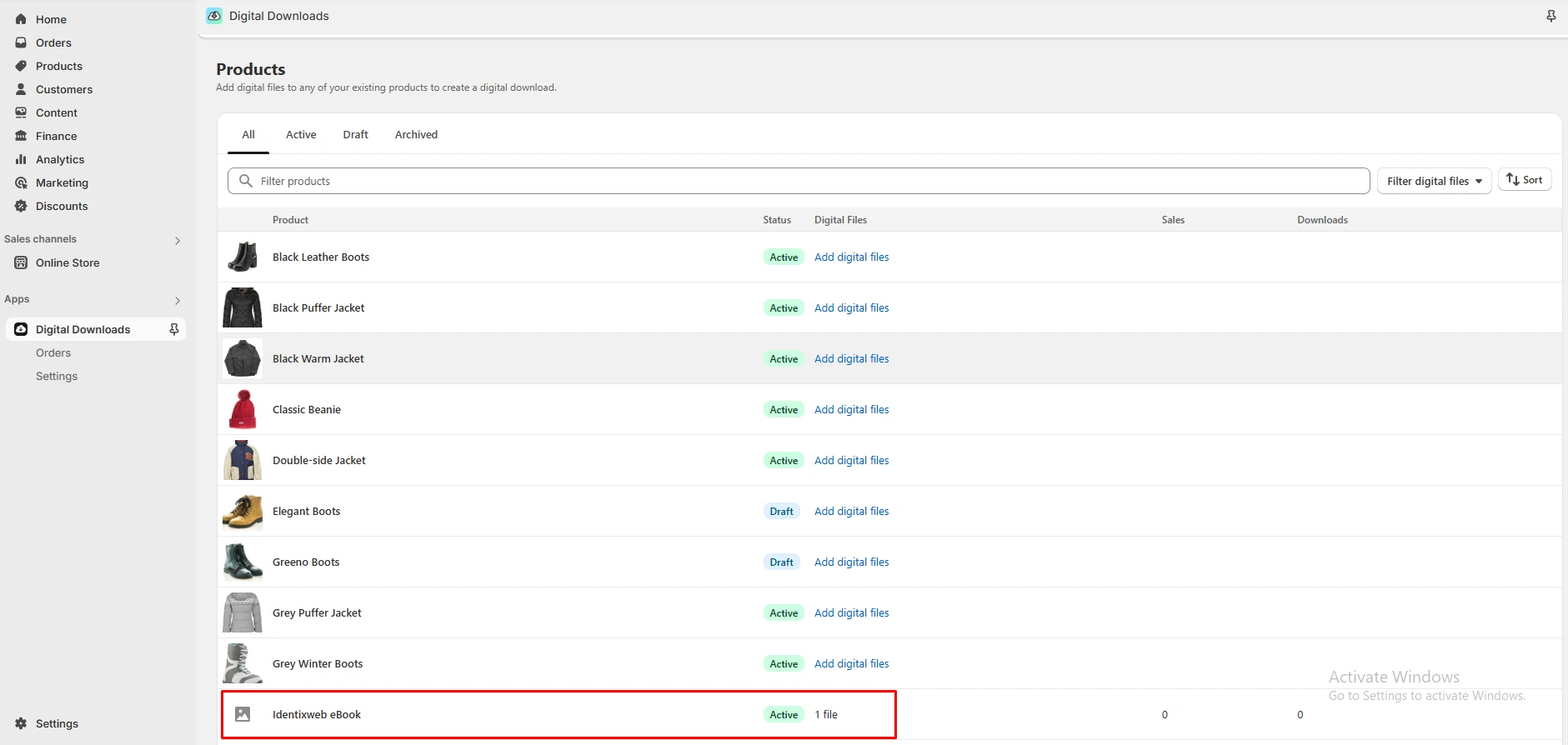Click the Black Puffer Jacket thumbnail

(x=243, y=307)
